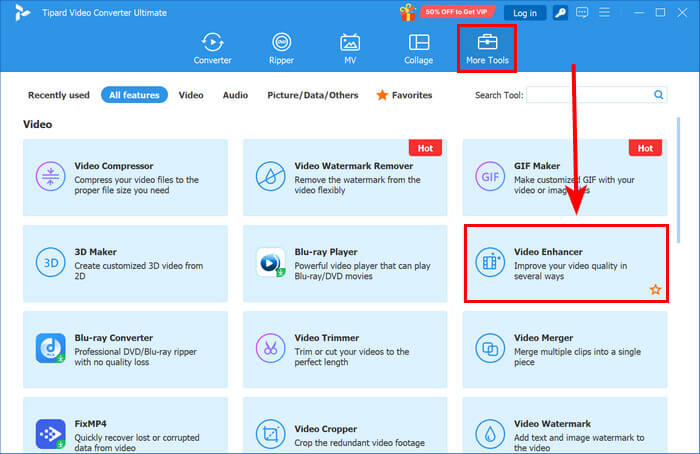This screenshot has width=700, height=454.
Task: Click the register key icon
Action: coord(563,13)
